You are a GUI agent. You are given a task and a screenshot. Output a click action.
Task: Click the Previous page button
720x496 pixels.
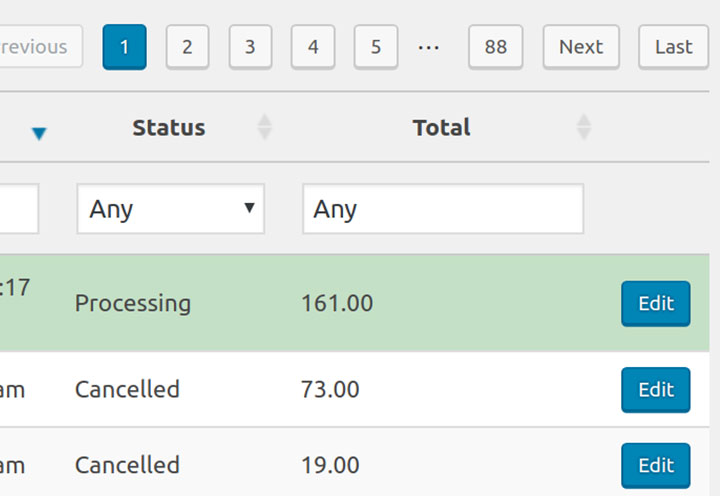pyautogui.click(x=40, y=47)
